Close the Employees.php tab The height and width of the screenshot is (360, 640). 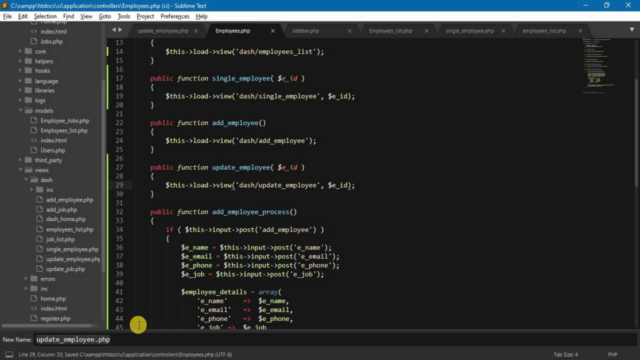pos(273,31)
